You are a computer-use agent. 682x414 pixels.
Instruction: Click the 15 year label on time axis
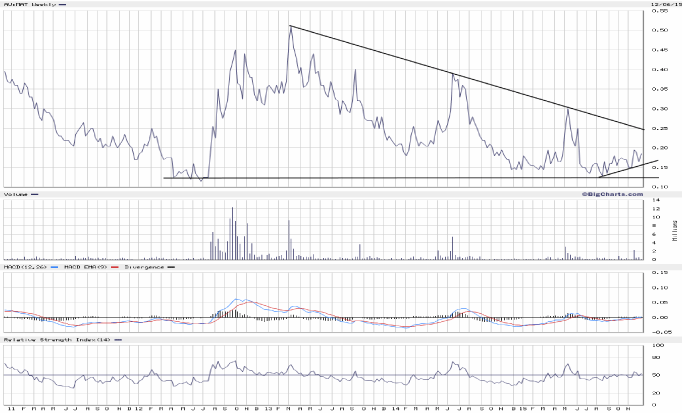pos(523,409)
